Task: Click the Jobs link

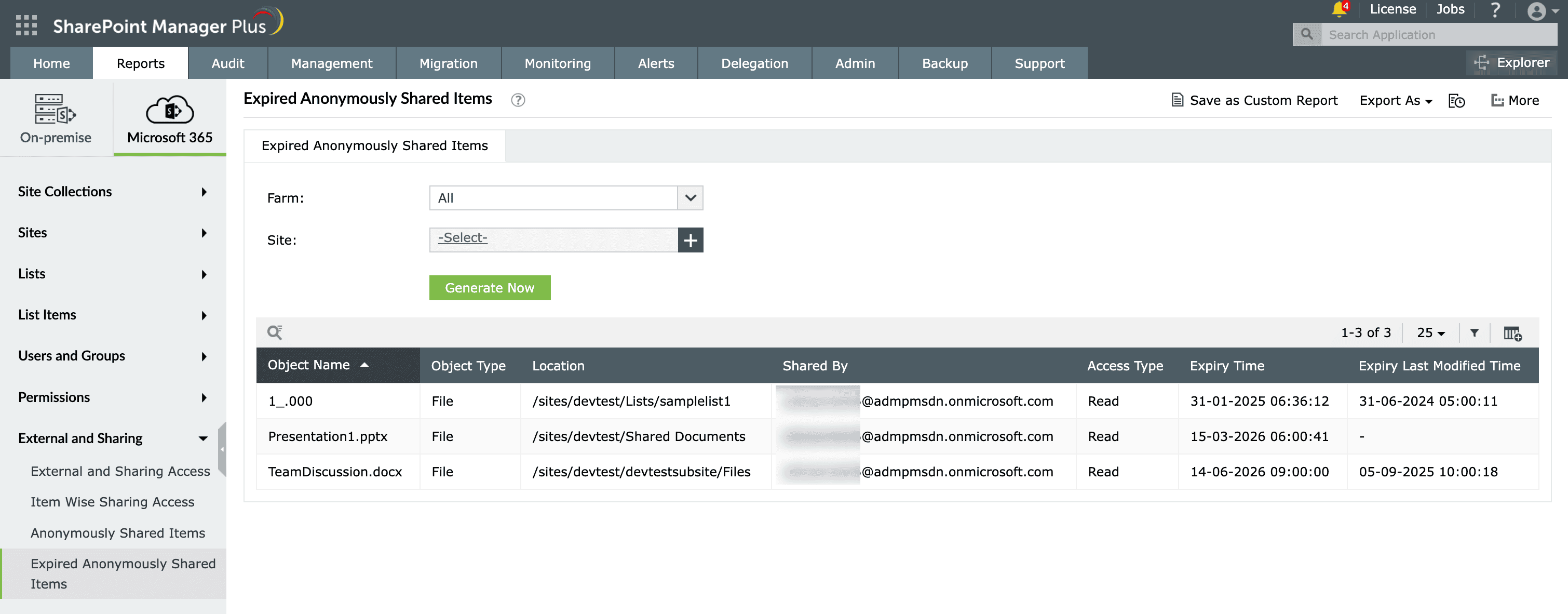Action: click(1451, 9)
